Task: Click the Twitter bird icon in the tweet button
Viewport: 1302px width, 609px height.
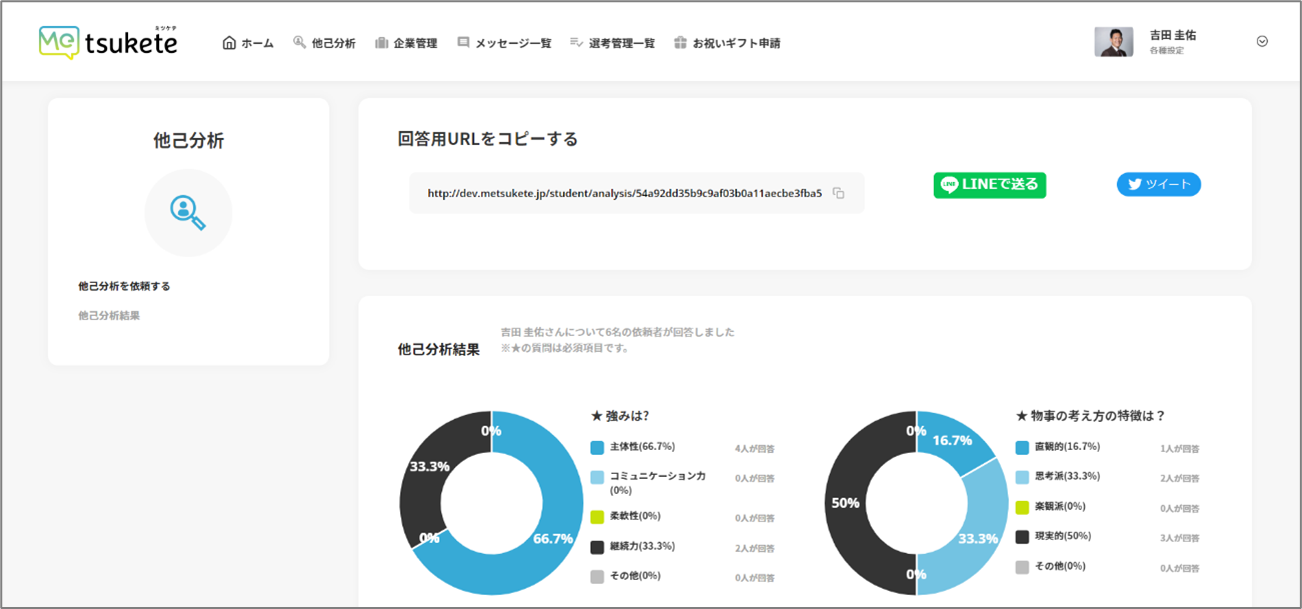Action: [1135, 185]
